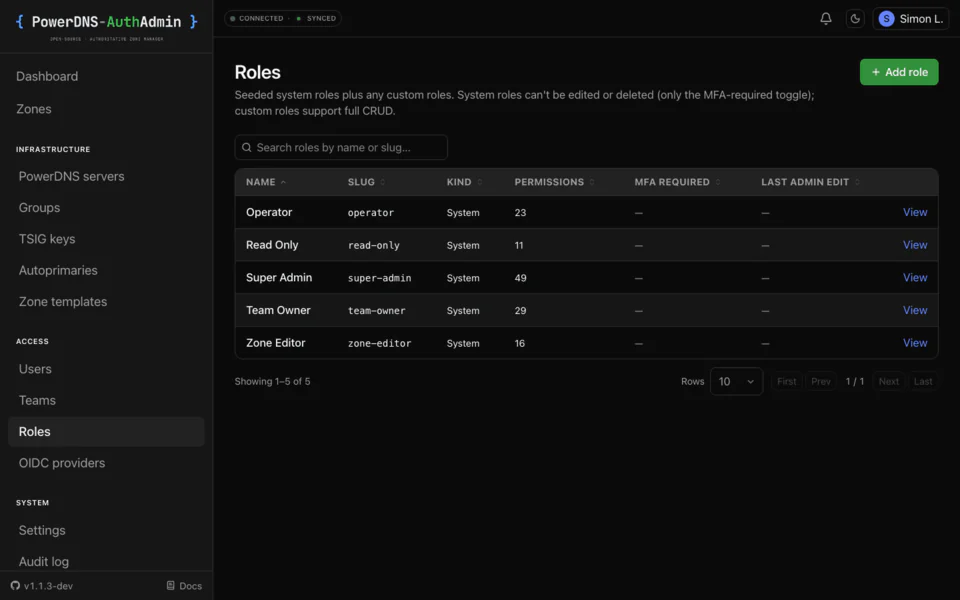Open Teams page
The width and height of the screenshot is (960, 600).
click(x=37, y=400)
